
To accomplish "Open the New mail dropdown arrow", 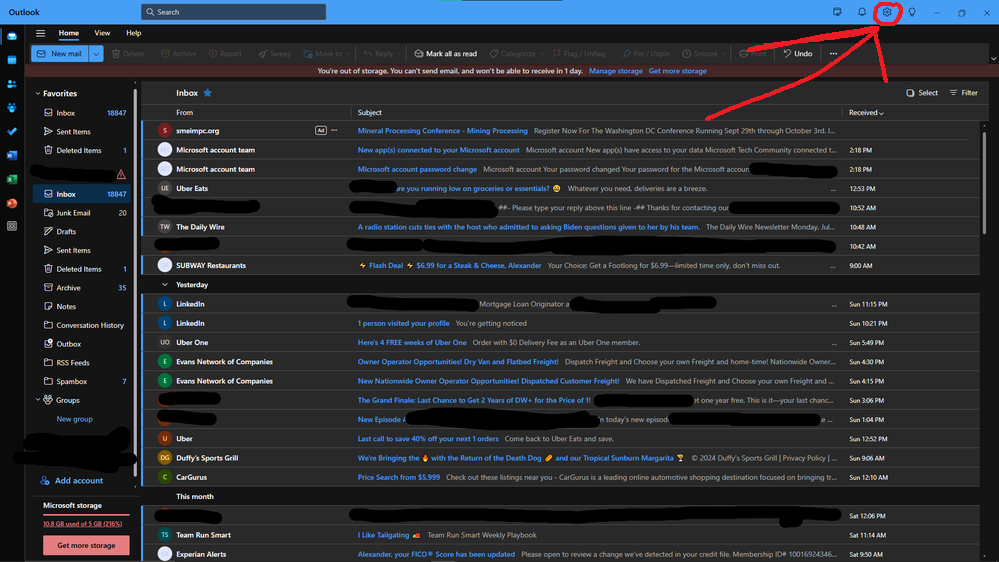I will (x=96, y=54).
